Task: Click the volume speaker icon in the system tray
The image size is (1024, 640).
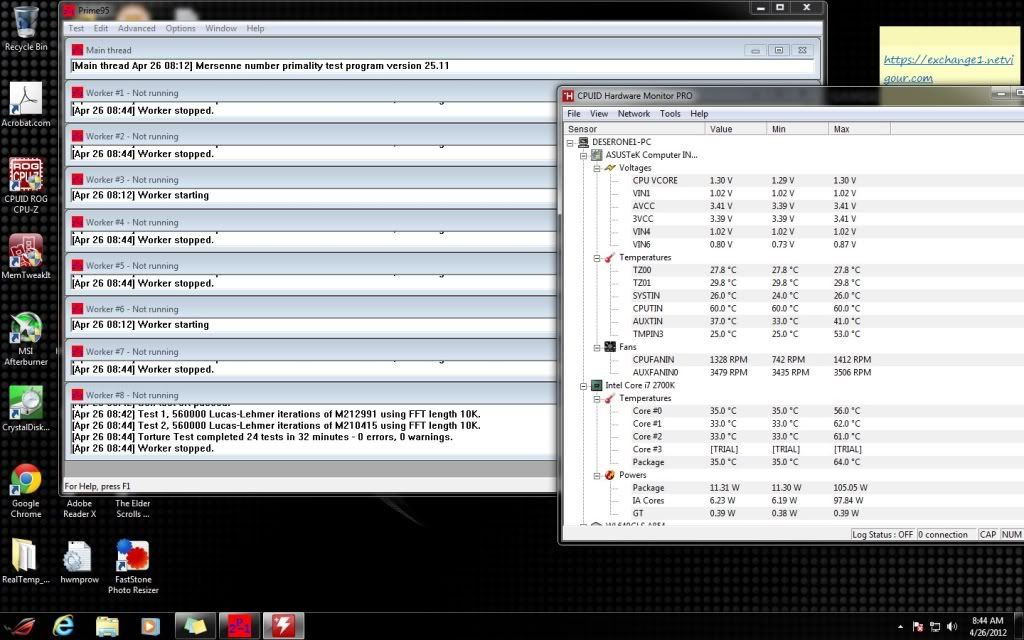Action: (x=952, y=627)
